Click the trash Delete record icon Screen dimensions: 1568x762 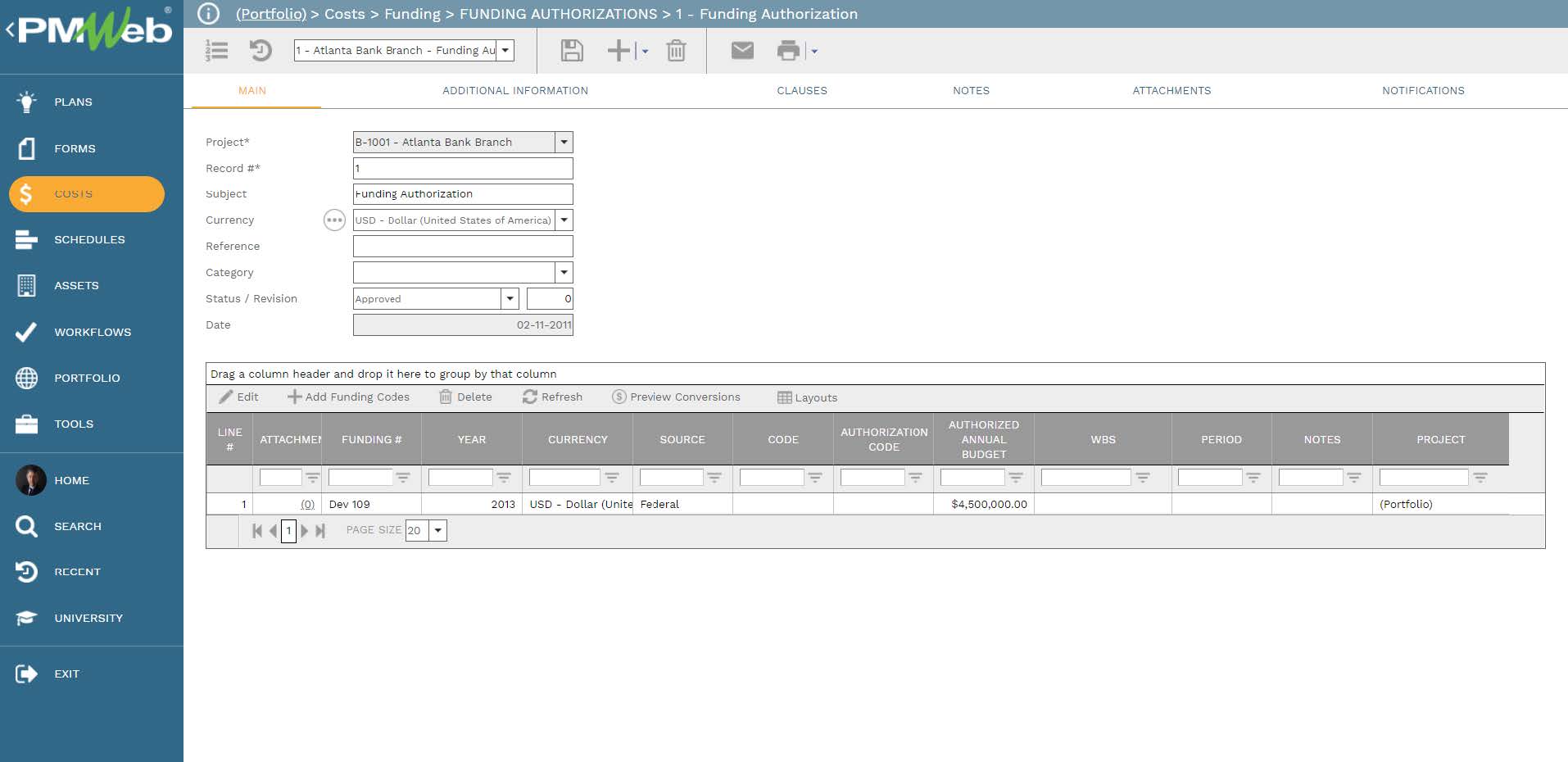pos(676,51)
